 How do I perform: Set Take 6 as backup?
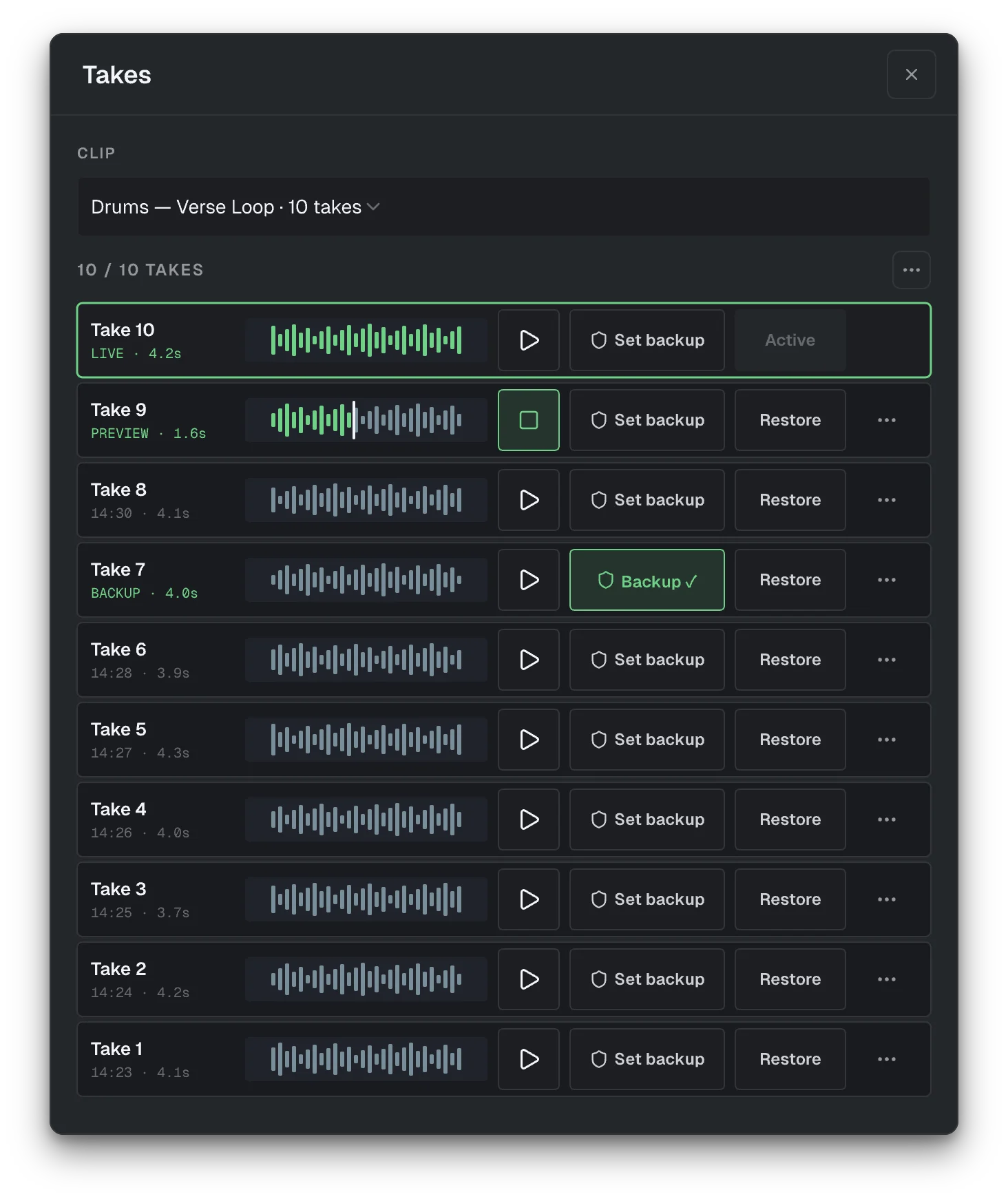coord(647,660)
